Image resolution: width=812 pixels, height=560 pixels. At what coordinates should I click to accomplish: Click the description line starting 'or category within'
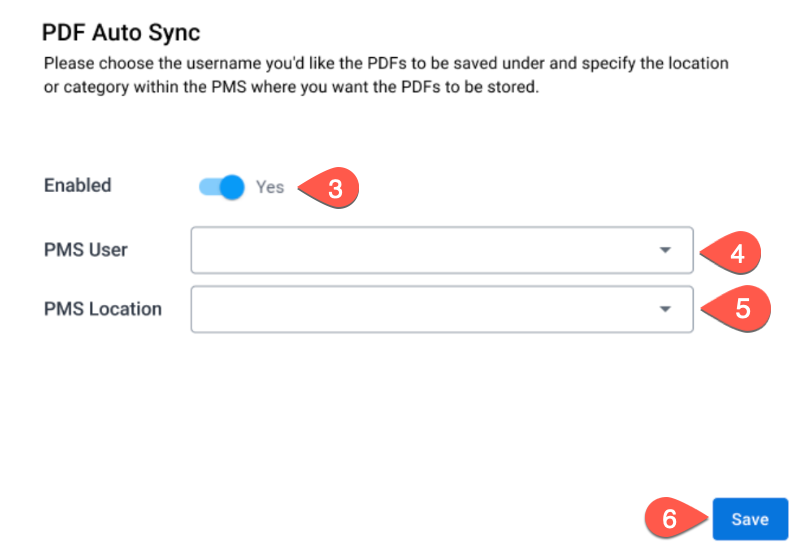coord(291,87)
